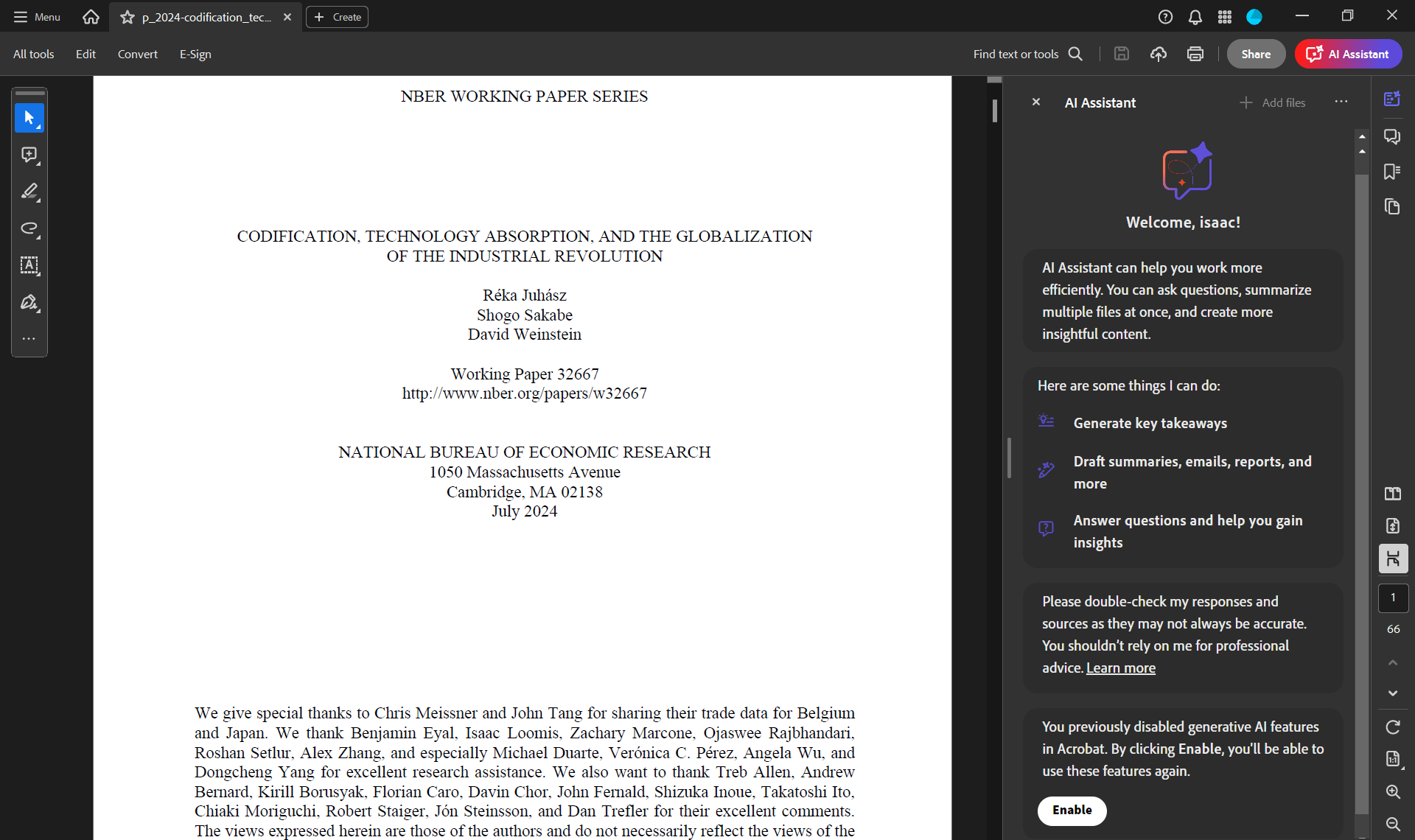Open the E-Sign menu
1415x840 pixels.
click(195, 54)
